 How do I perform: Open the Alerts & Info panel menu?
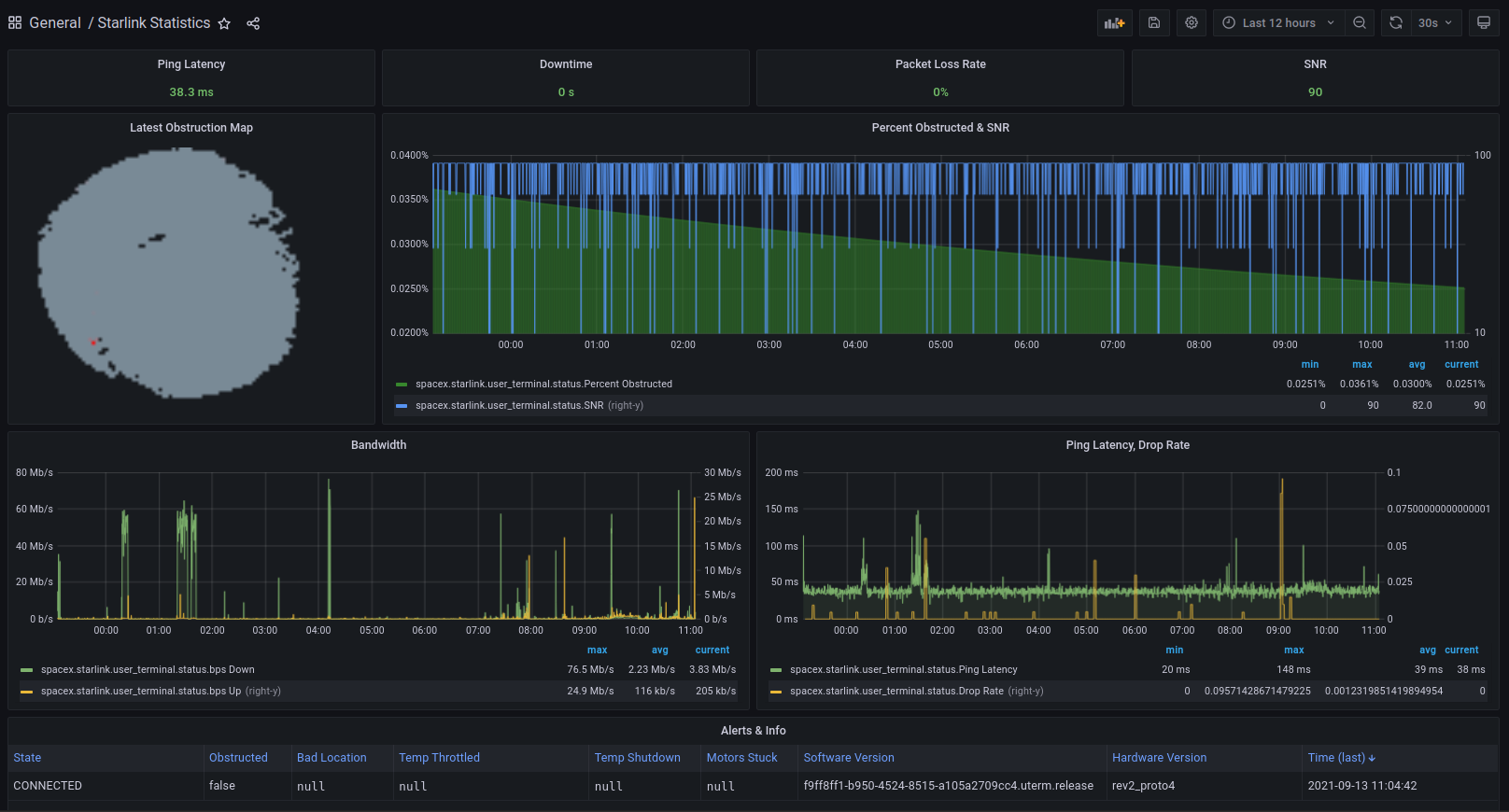tap(753, 731)
